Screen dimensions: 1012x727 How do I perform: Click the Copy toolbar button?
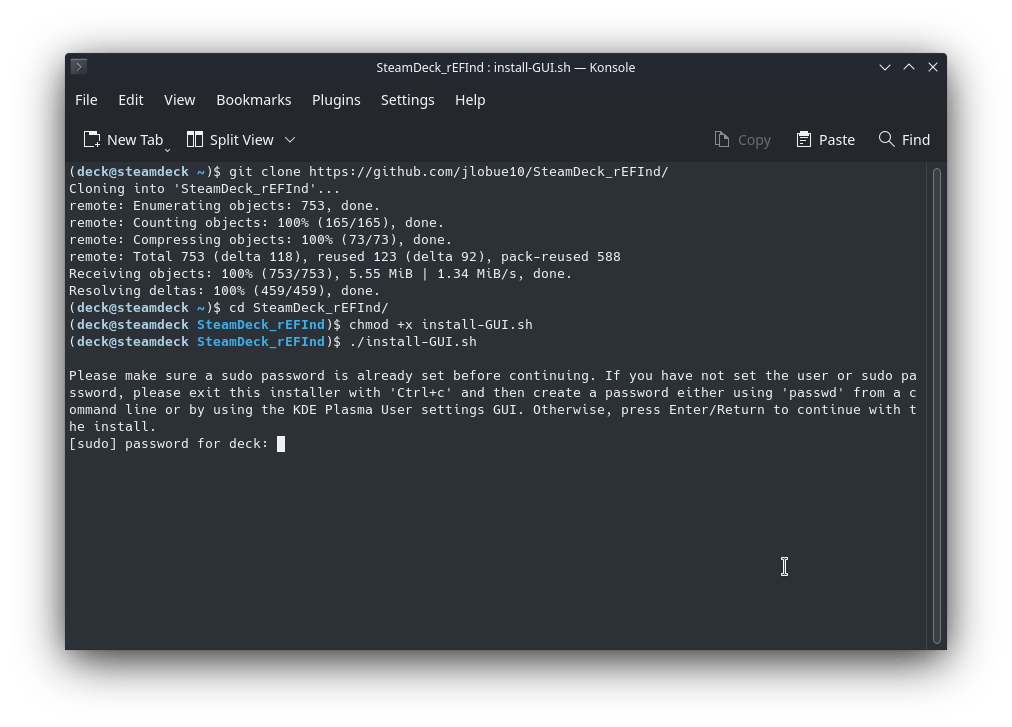742,140
